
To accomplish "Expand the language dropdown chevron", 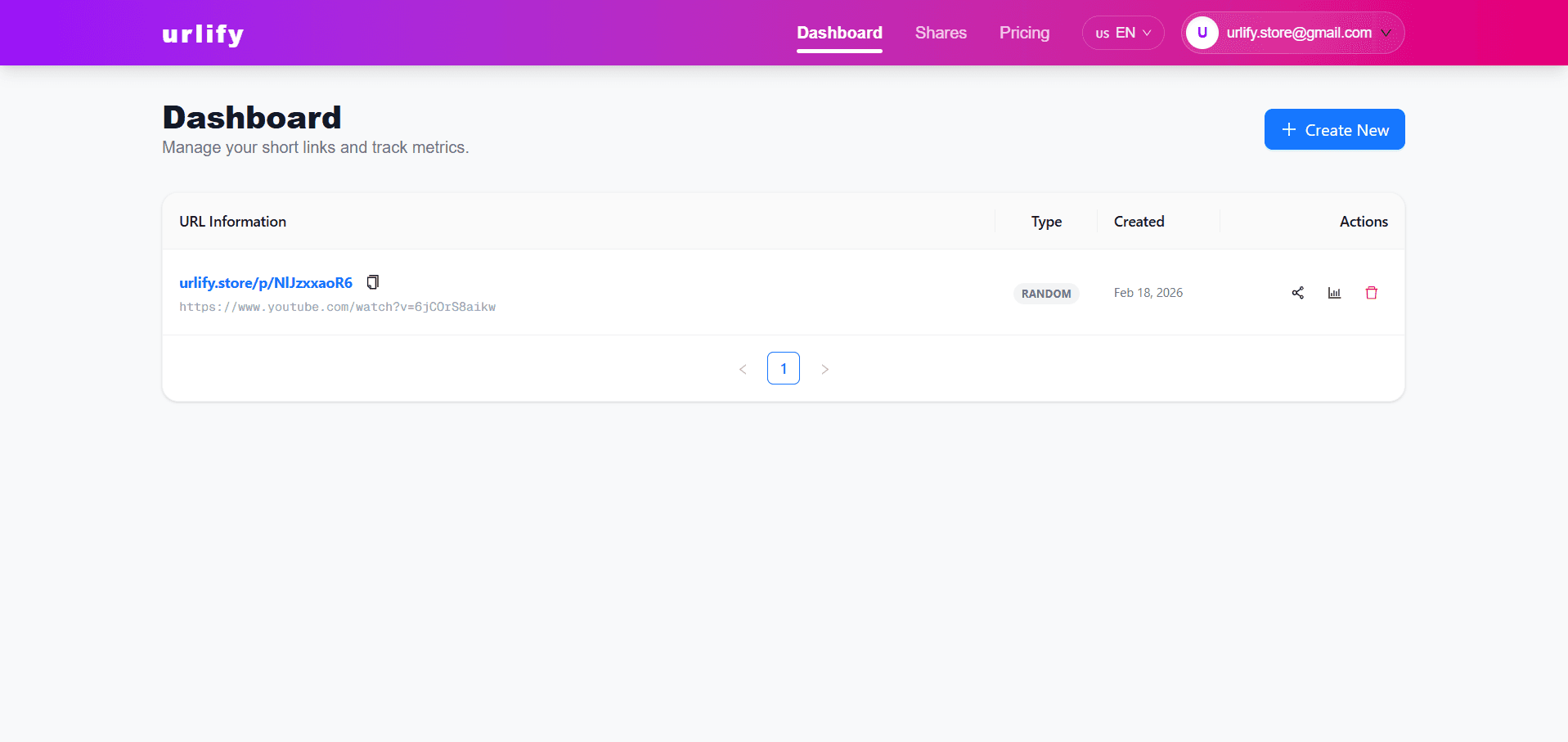I will 1145,33.
